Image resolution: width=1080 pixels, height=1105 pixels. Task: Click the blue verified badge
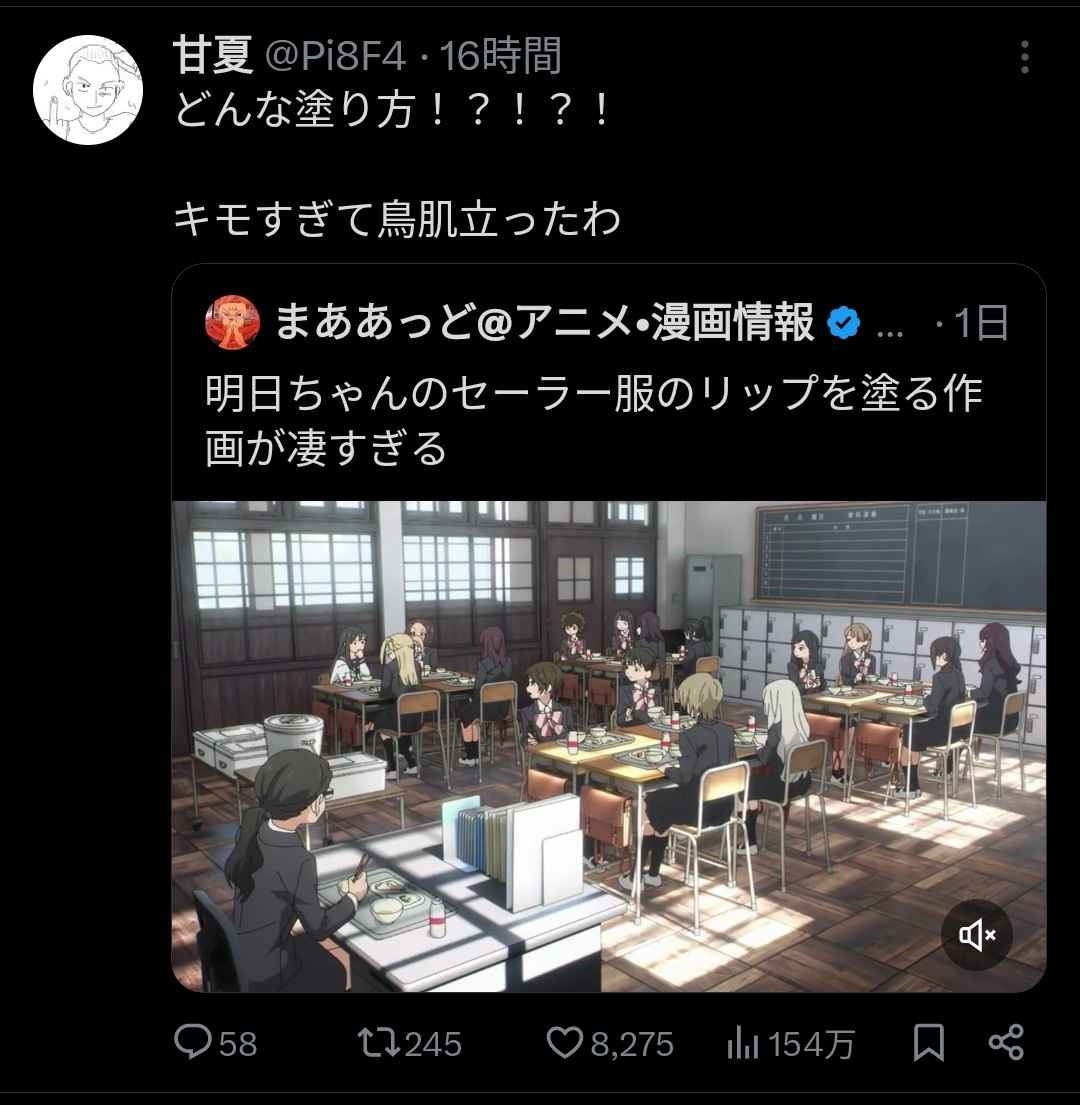[843, 323]
